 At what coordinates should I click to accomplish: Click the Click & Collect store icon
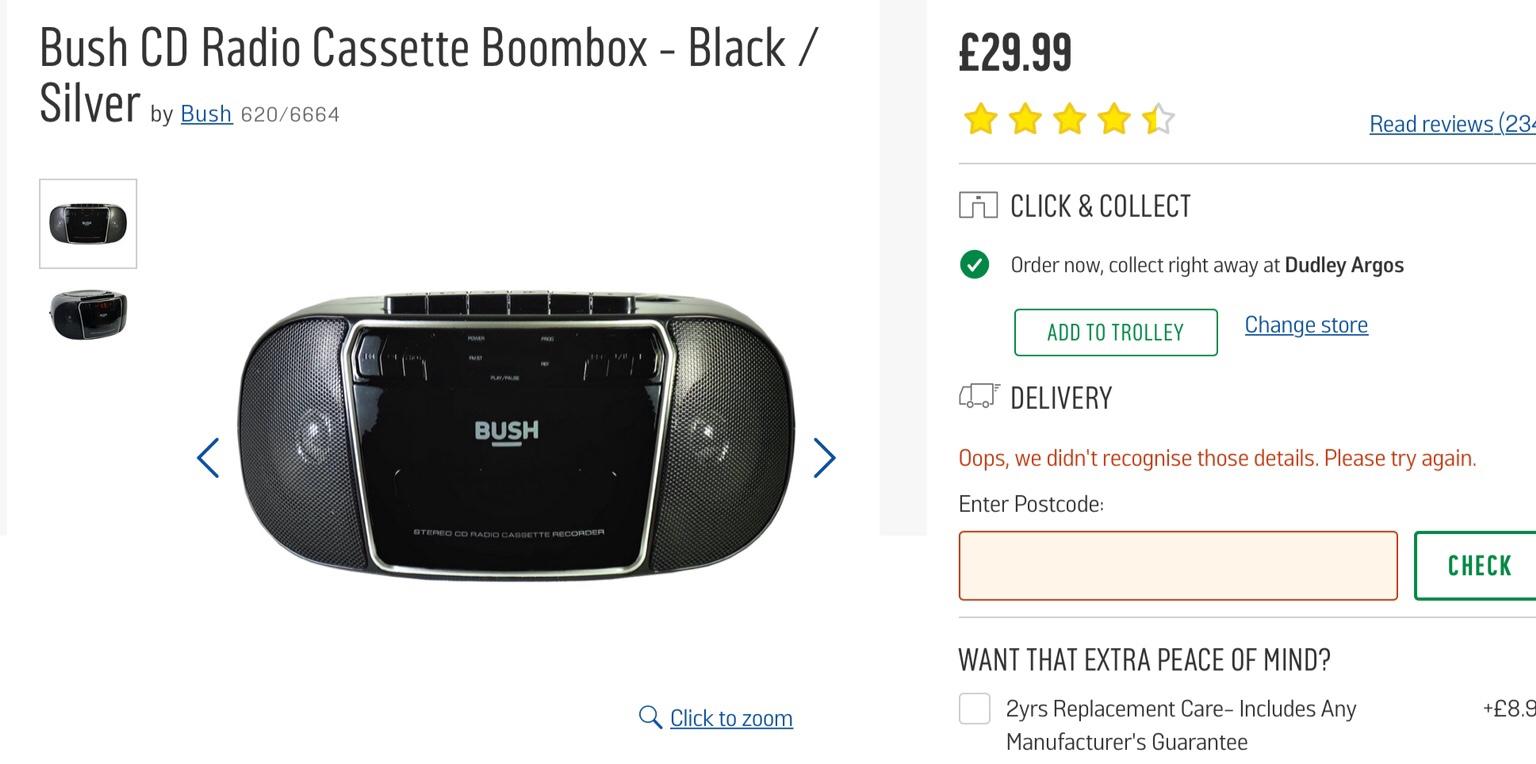977,205
